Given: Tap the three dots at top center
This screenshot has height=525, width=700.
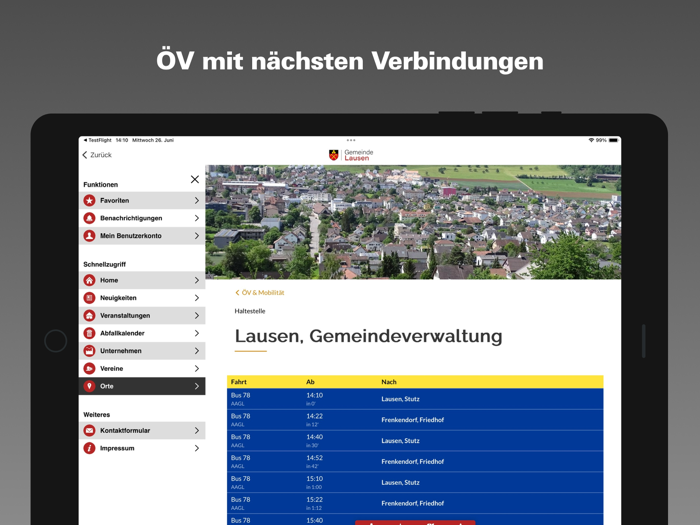Looking at the screenshot, I should tap(351, 140).
